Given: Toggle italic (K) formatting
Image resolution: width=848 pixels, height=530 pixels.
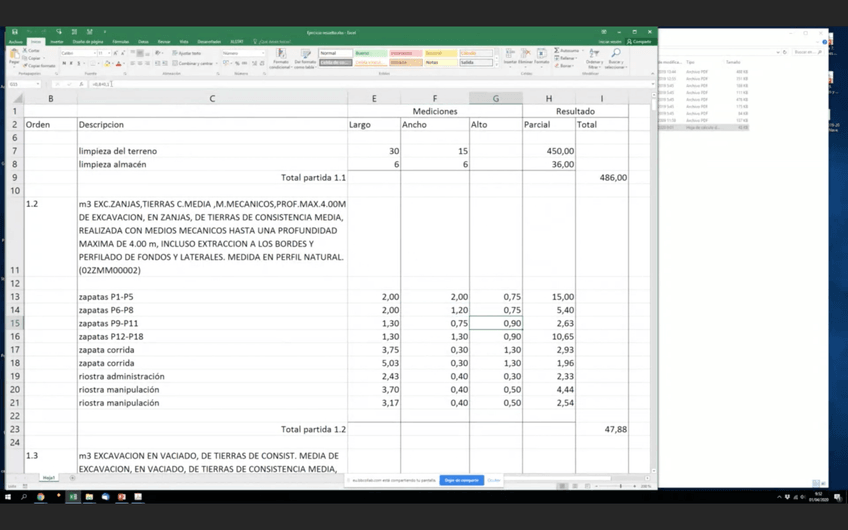Looking at the screenshot, I should pos(71,63).
